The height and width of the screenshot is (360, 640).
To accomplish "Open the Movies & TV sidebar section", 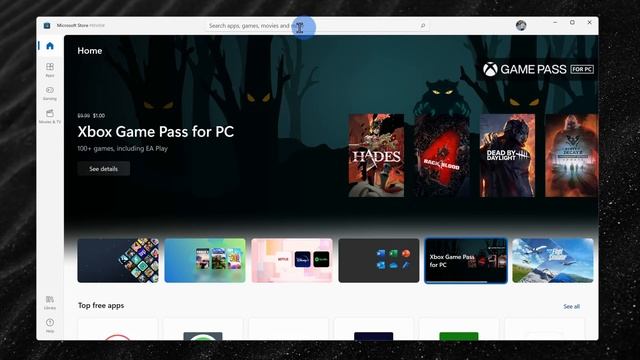I will tap(50, 116).
